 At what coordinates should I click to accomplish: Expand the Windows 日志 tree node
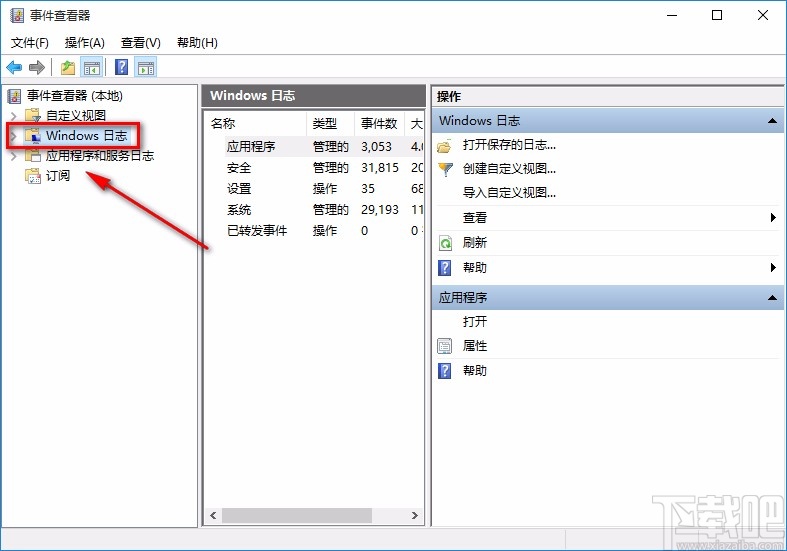pos(14,136)
